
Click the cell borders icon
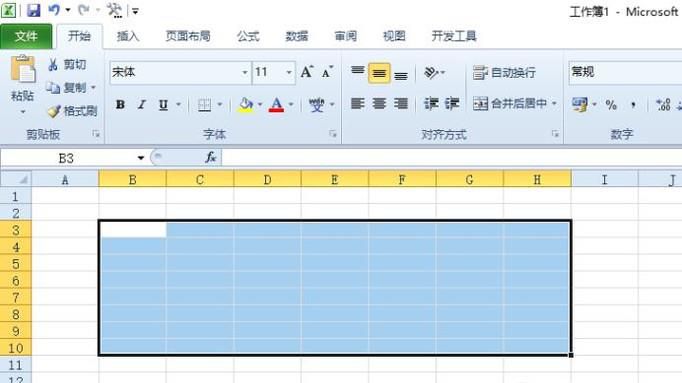pos(204,105)
